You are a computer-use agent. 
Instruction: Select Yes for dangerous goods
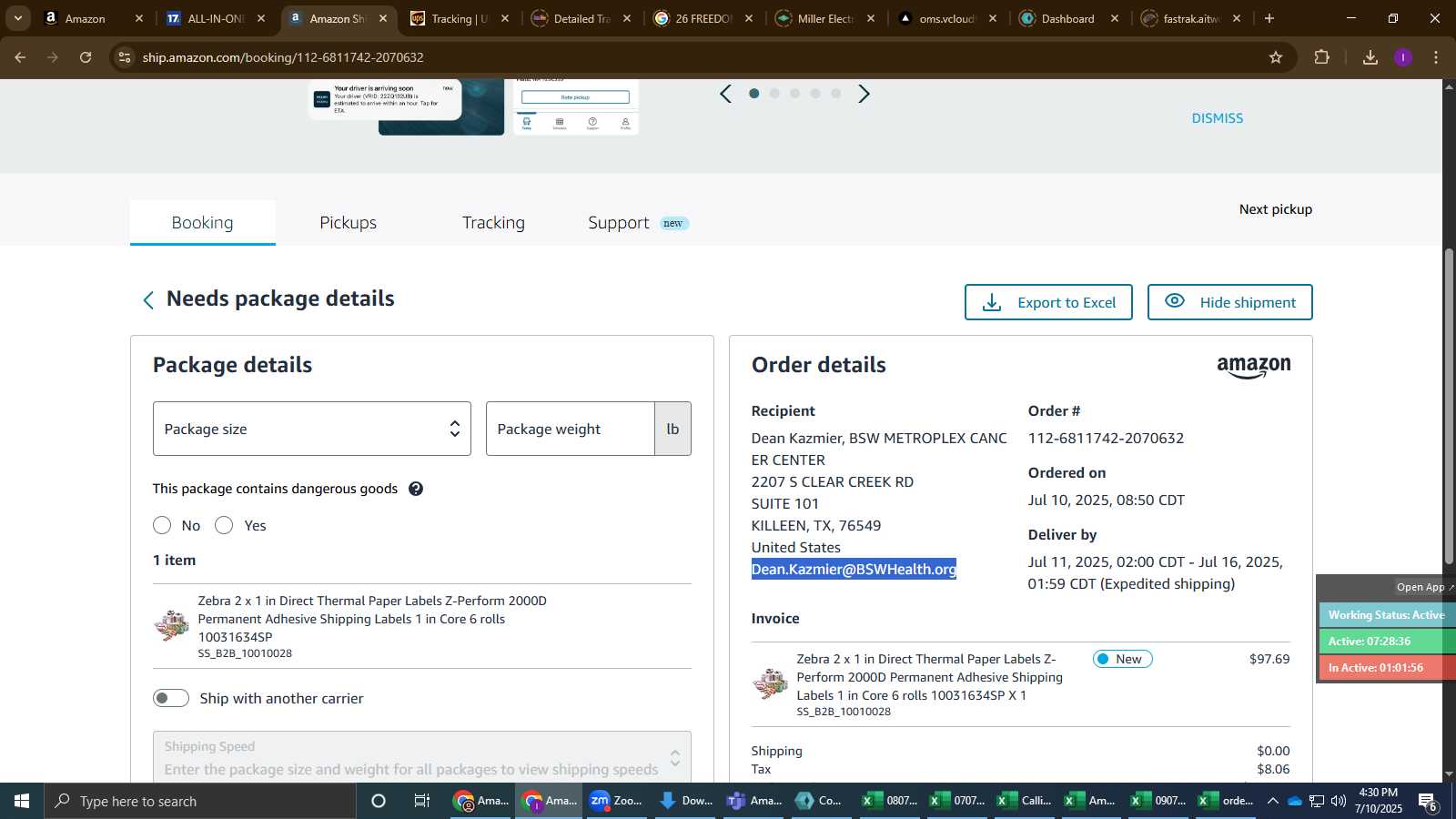(x=224, y=525)
